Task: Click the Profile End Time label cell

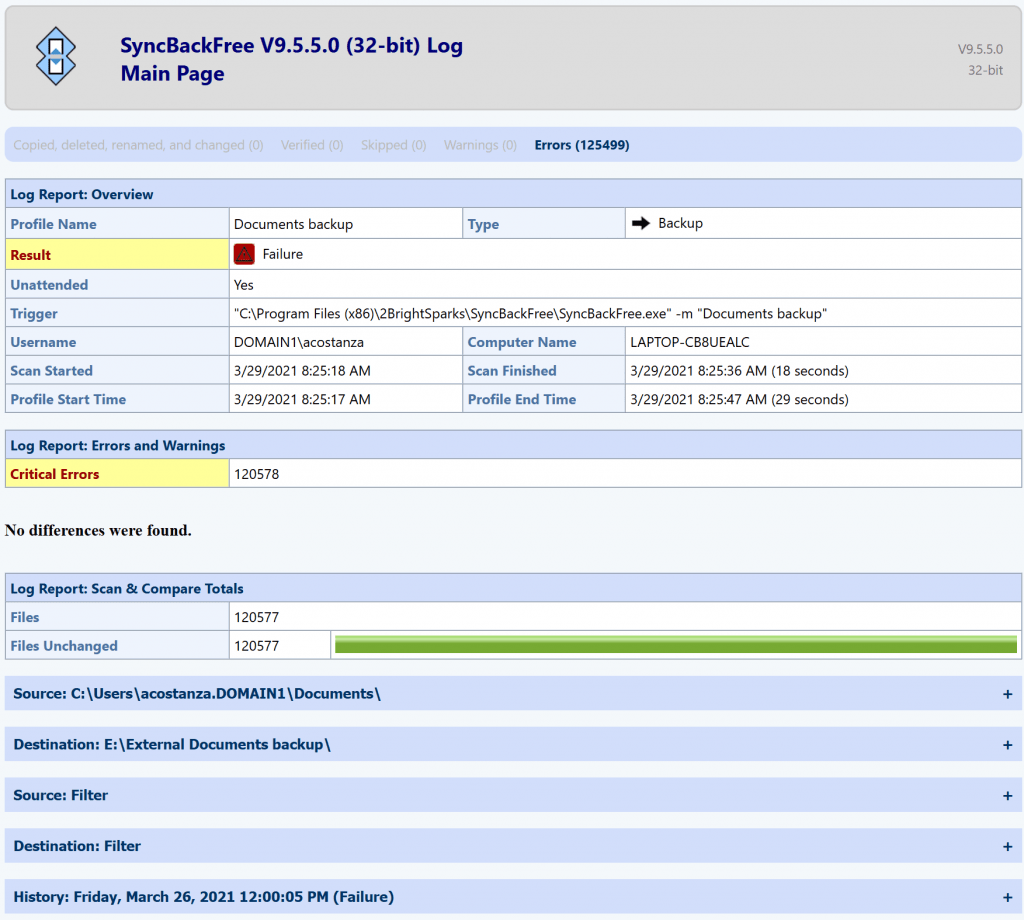Action: [543, 400]
